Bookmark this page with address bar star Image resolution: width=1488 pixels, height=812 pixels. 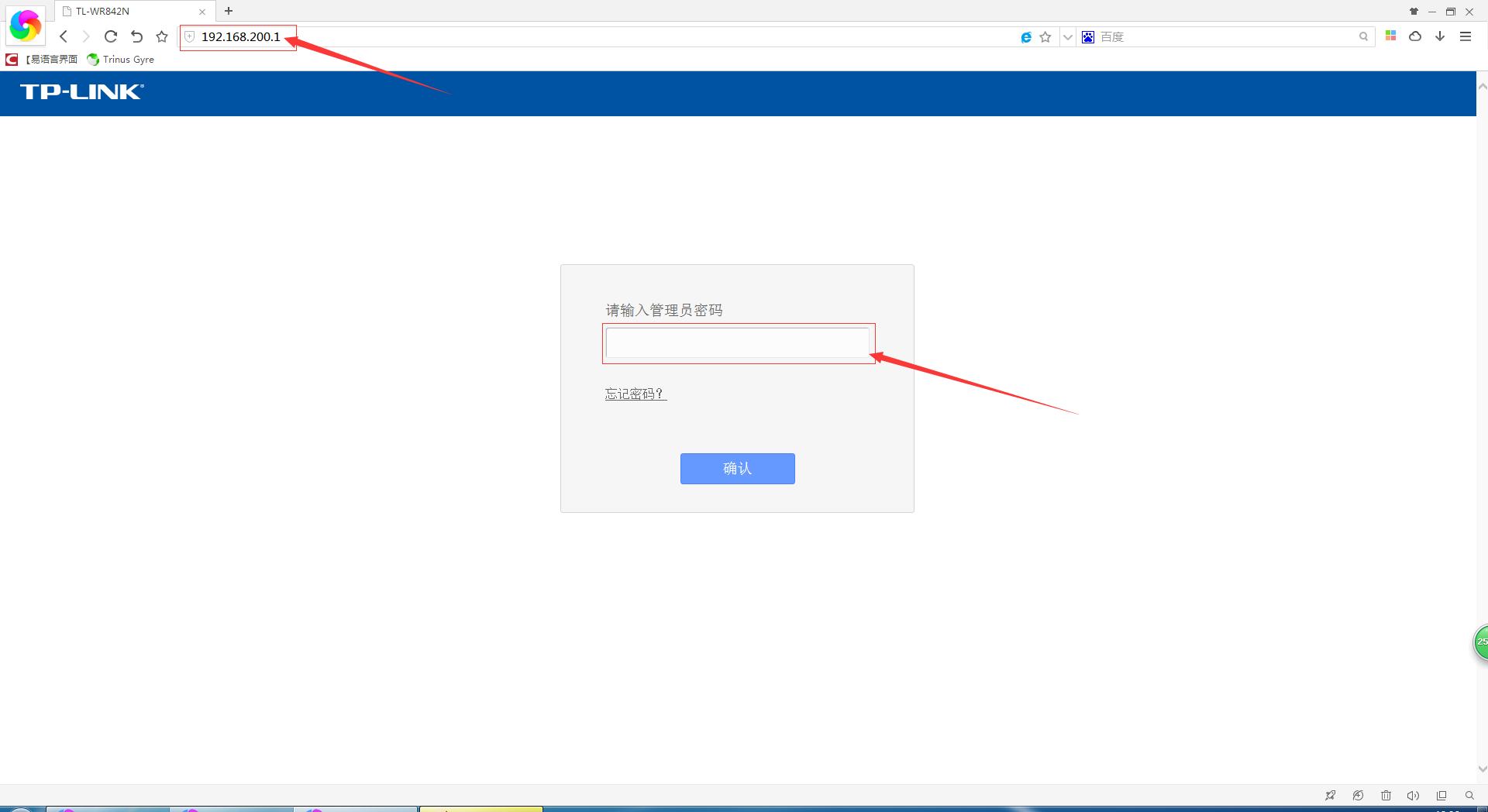click(x=1045, y=37)
